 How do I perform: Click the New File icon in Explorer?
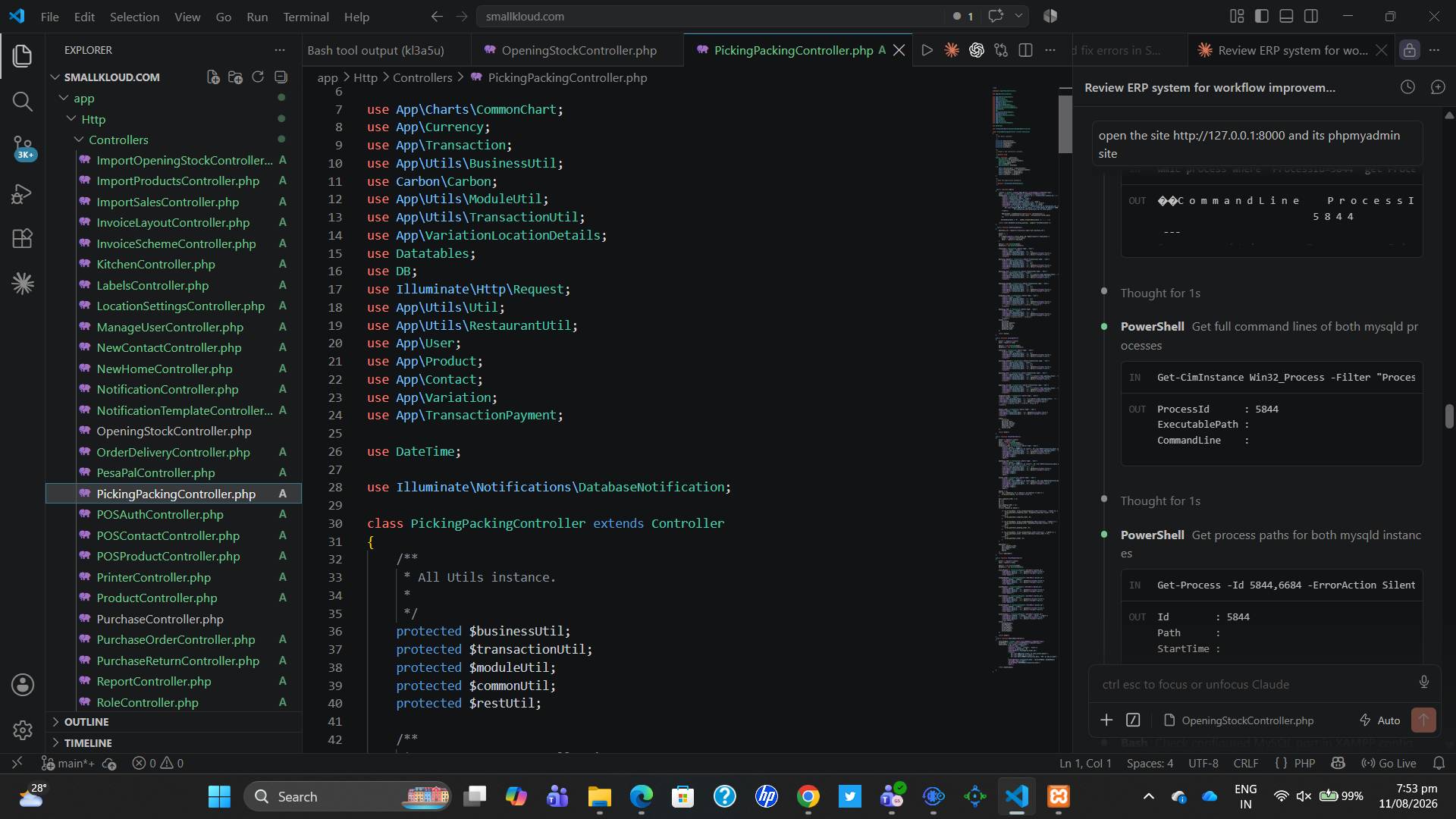tap(213, 77)
